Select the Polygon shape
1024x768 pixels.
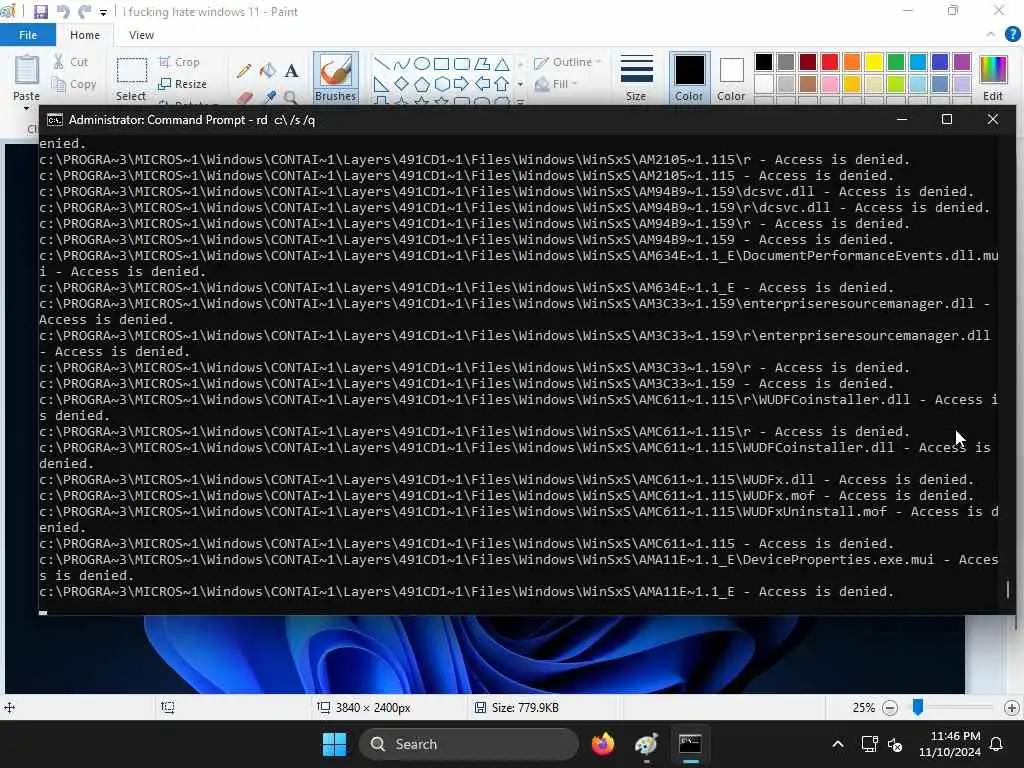click(482, 64)
